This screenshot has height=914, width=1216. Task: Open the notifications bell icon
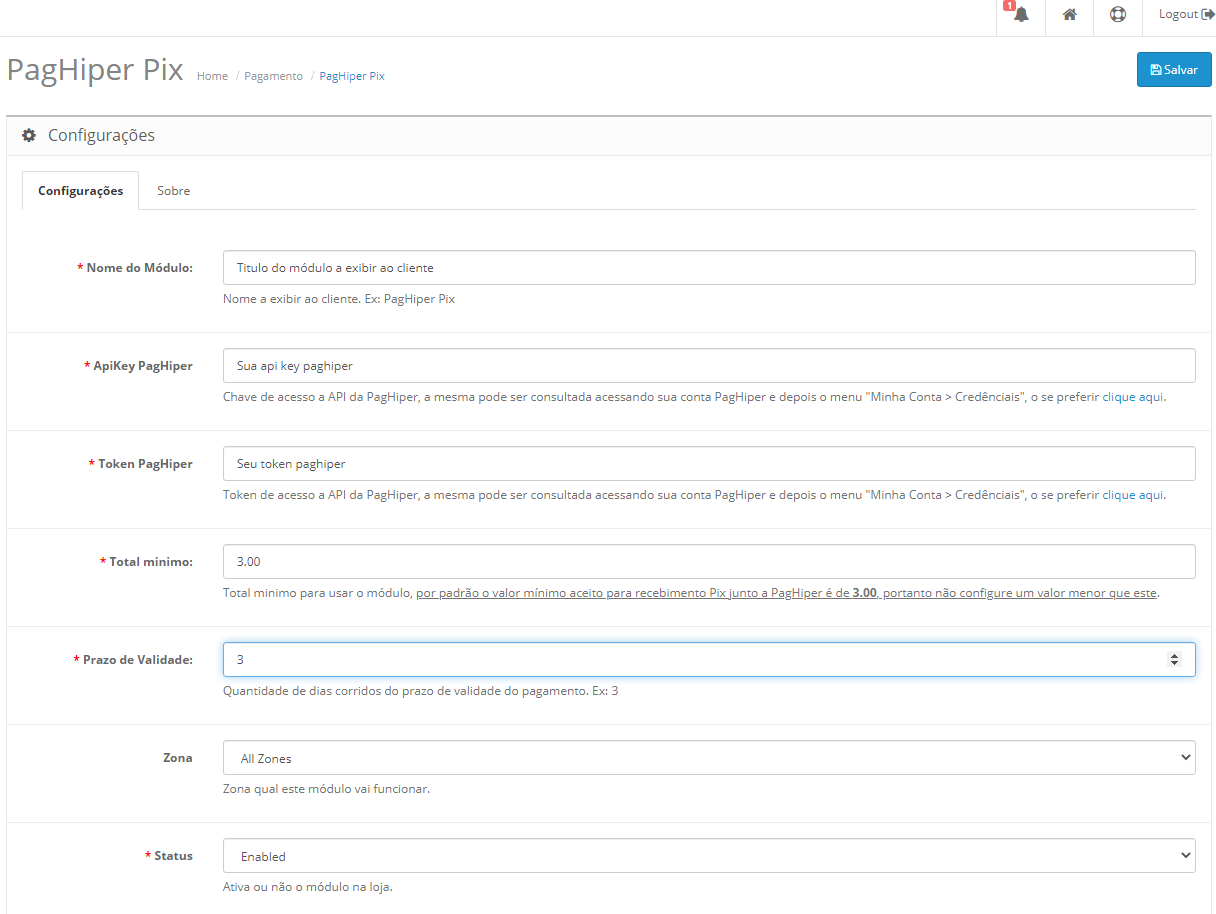1021,15
